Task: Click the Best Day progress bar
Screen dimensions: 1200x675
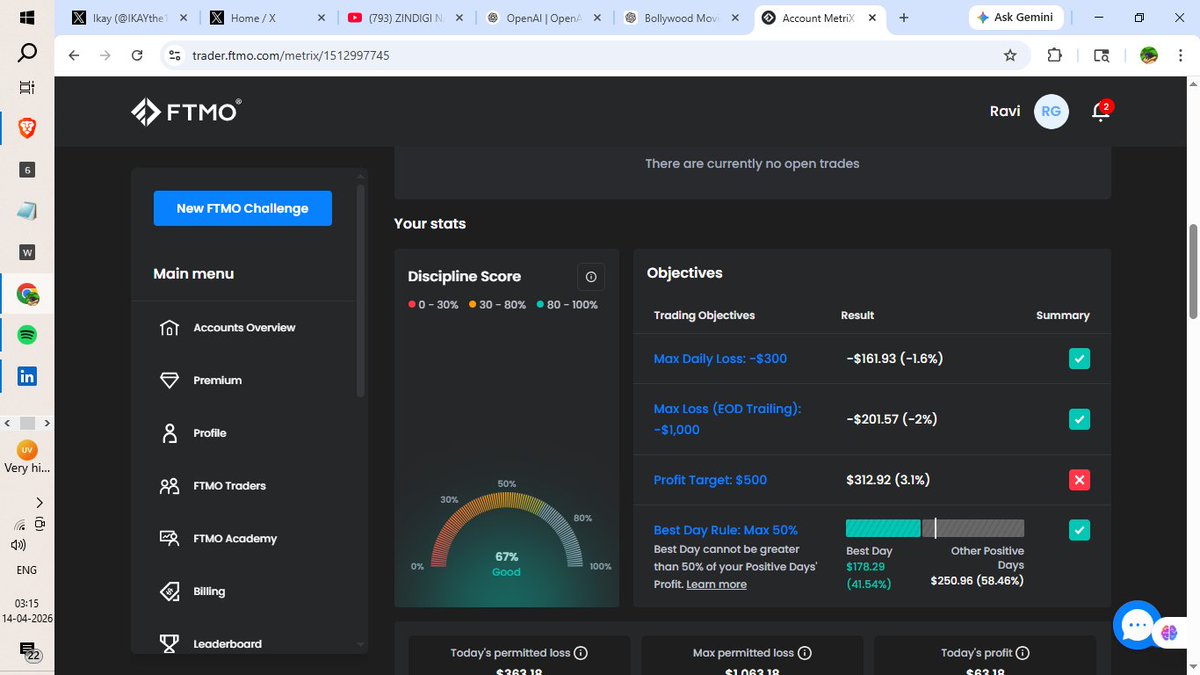Action: (935, 528)
